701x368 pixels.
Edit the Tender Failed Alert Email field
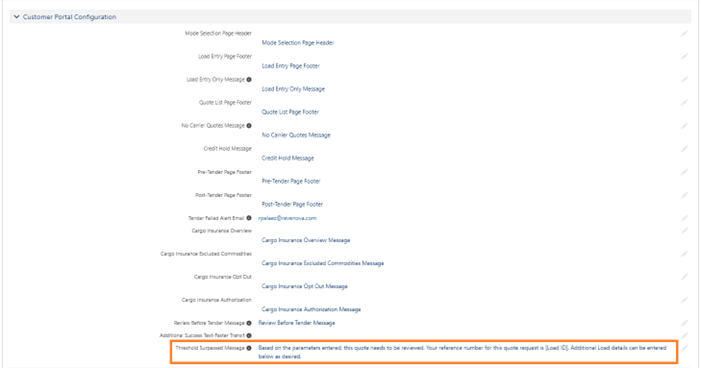click(684, 218)
